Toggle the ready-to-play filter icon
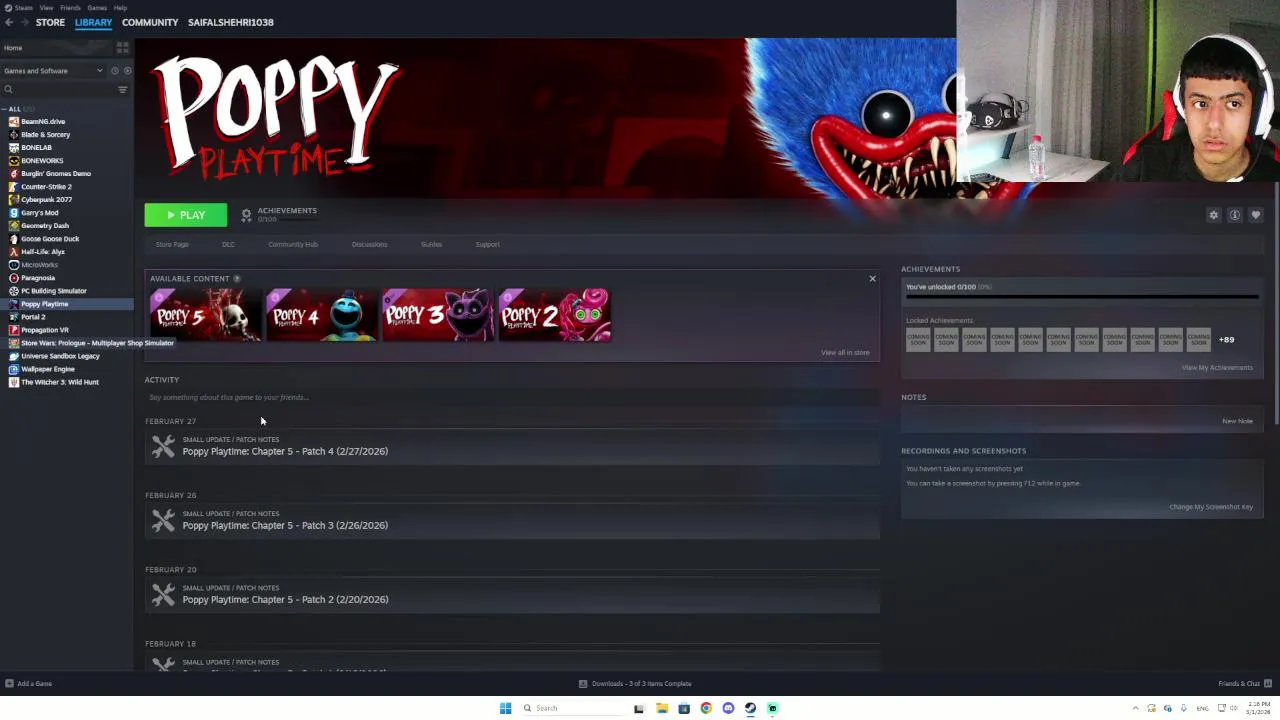The height and width of the screenshot is (720, 1280). (x=126, y=71)
